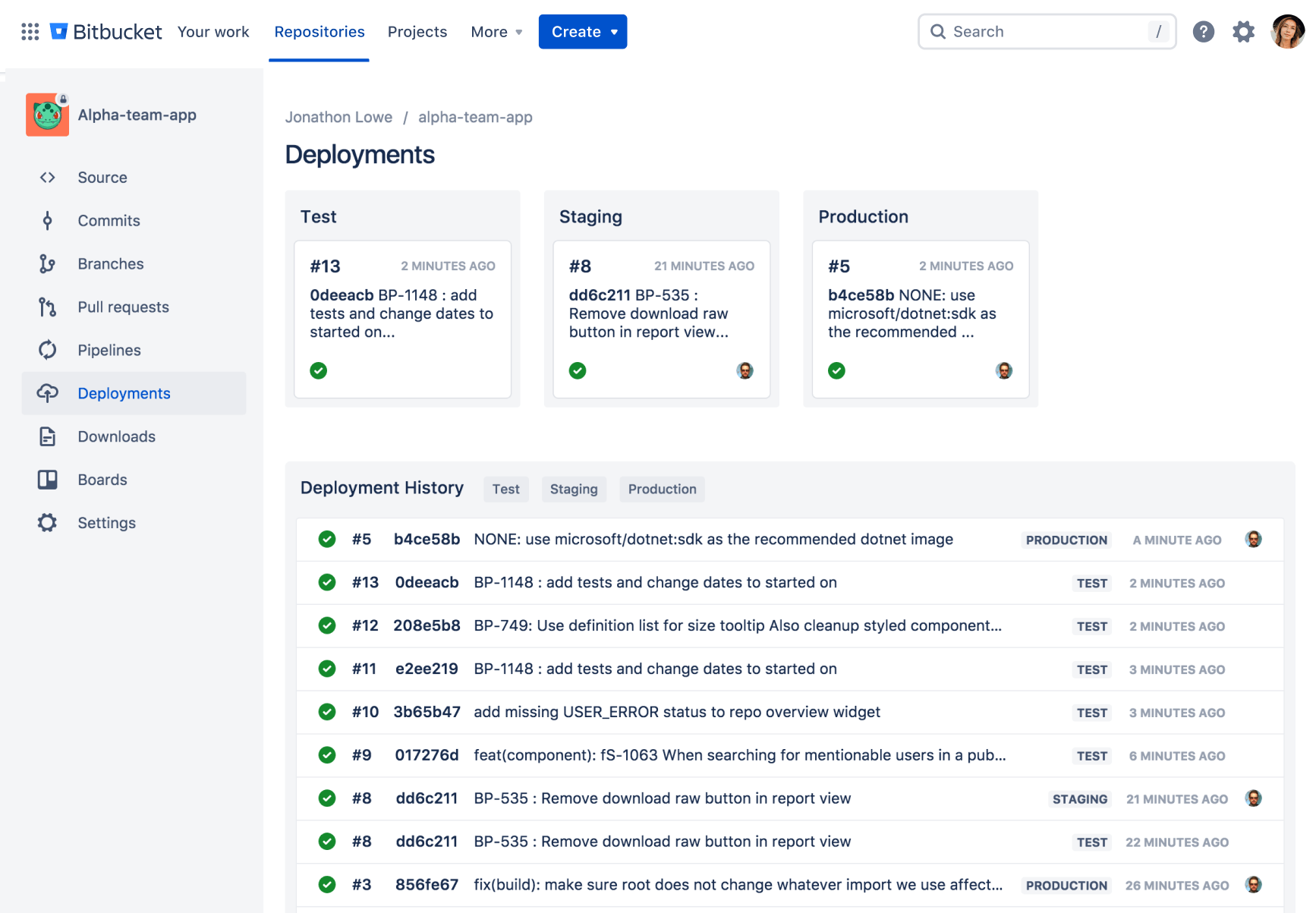Filter history by Staging environment
This screenshot has width=1316, height=913.
click(x=574, y=489)
